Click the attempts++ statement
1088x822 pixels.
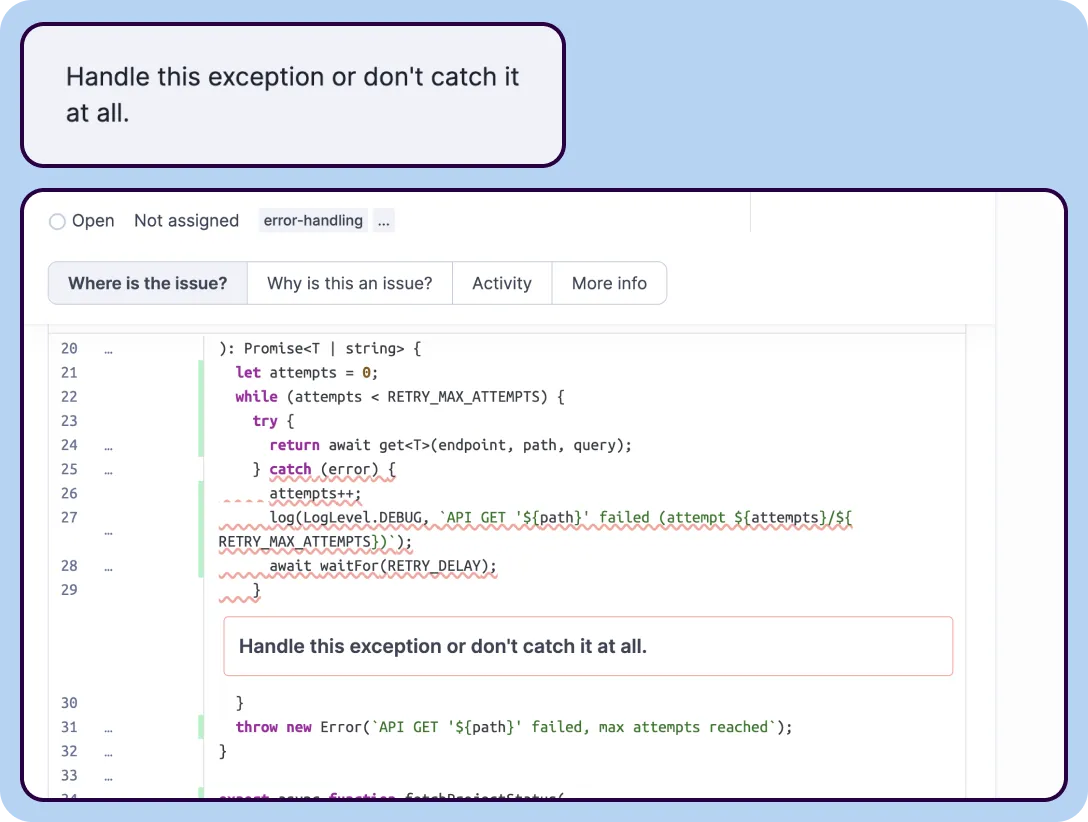[315, 494]
